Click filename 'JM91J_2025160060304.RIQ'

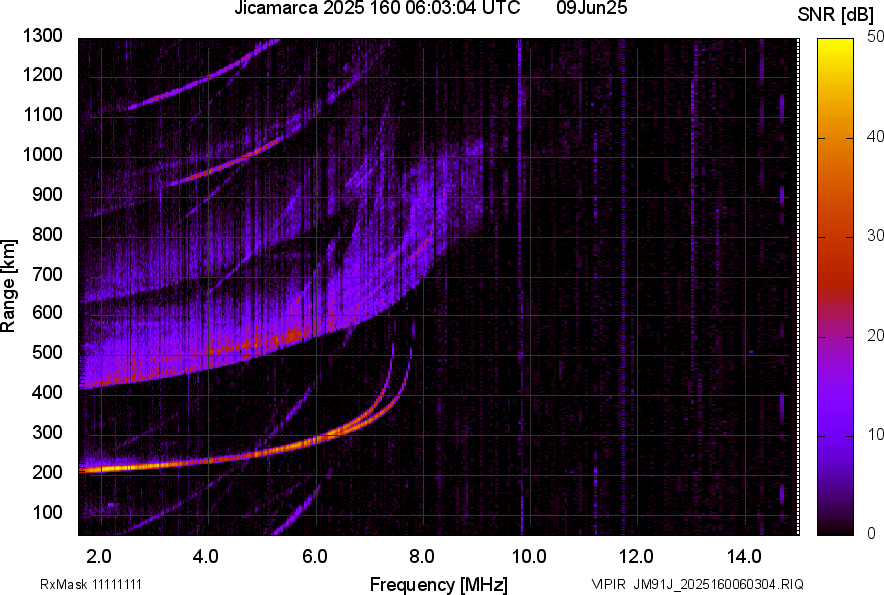[x=718, y=584]
